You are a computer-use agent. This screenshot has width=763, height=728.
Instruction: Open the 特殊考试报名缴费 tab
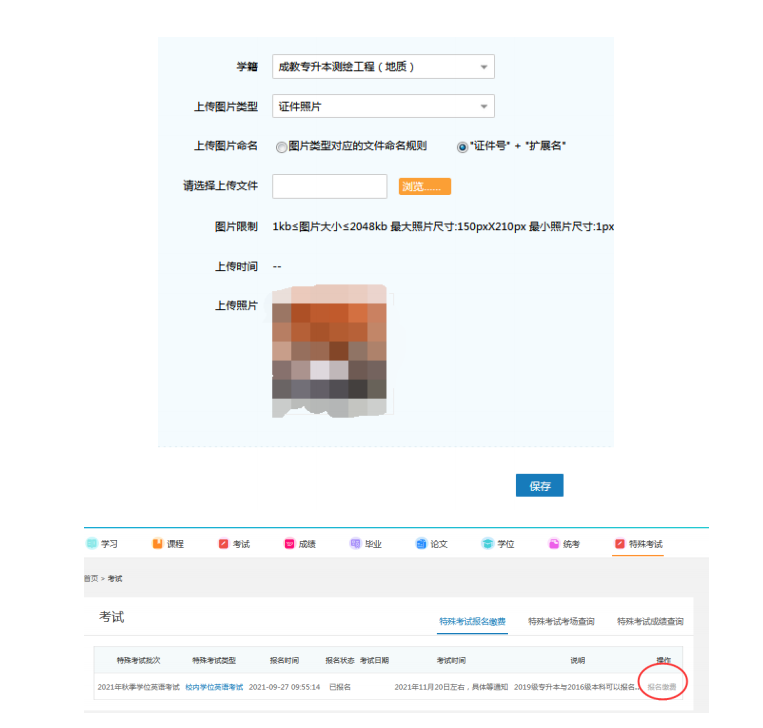click(x=473, y=621)
